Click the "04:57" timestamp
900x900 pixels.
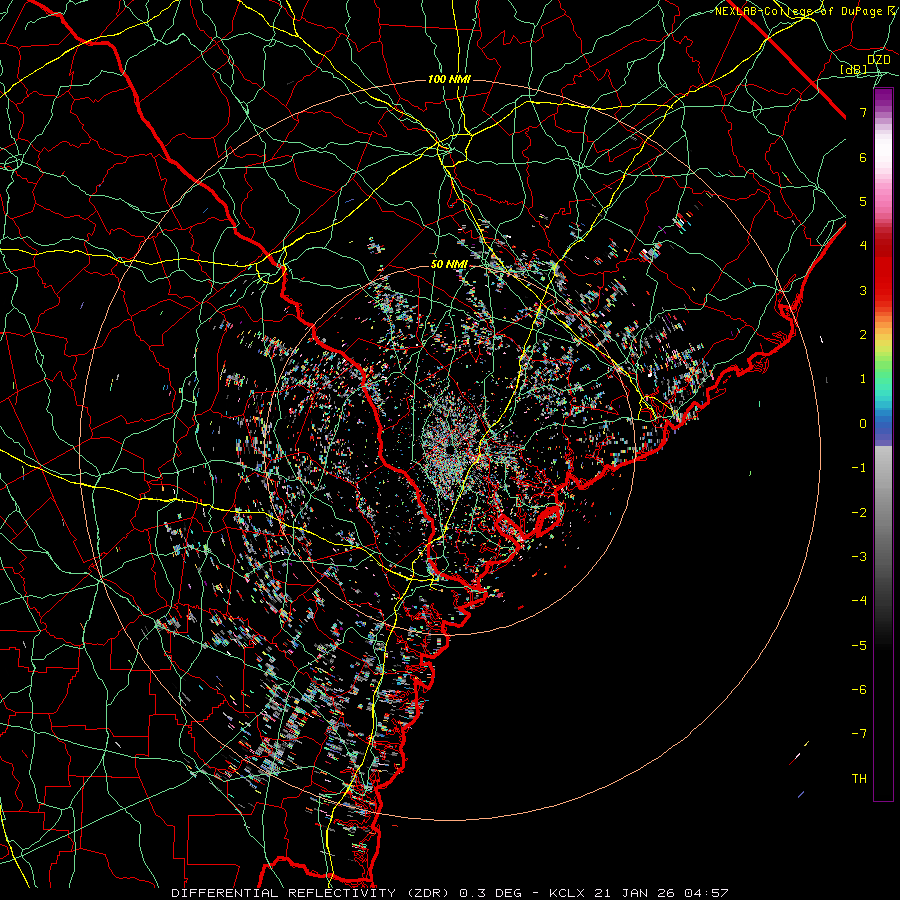click(705, 893)
